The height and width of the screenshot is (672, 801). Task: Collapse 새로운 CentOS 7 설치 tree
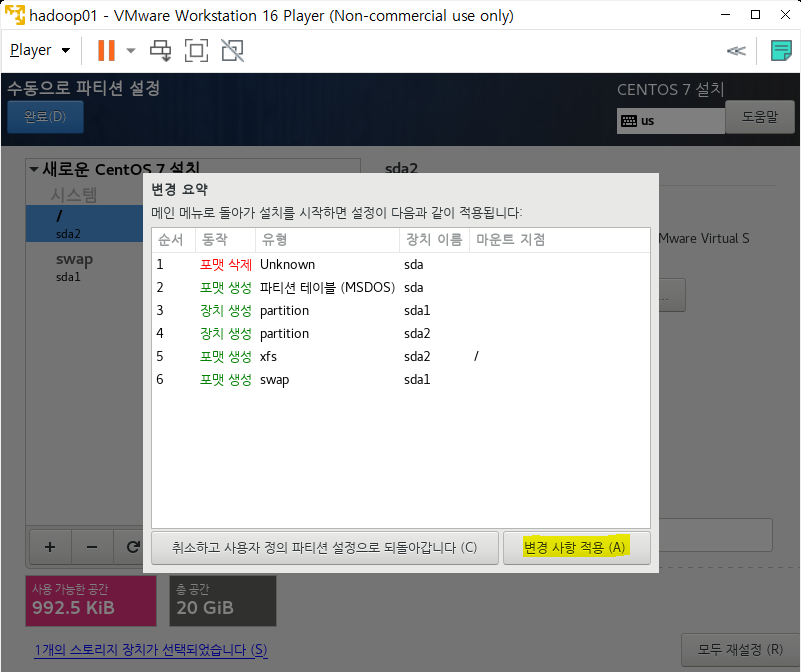(x=34, y=169)
